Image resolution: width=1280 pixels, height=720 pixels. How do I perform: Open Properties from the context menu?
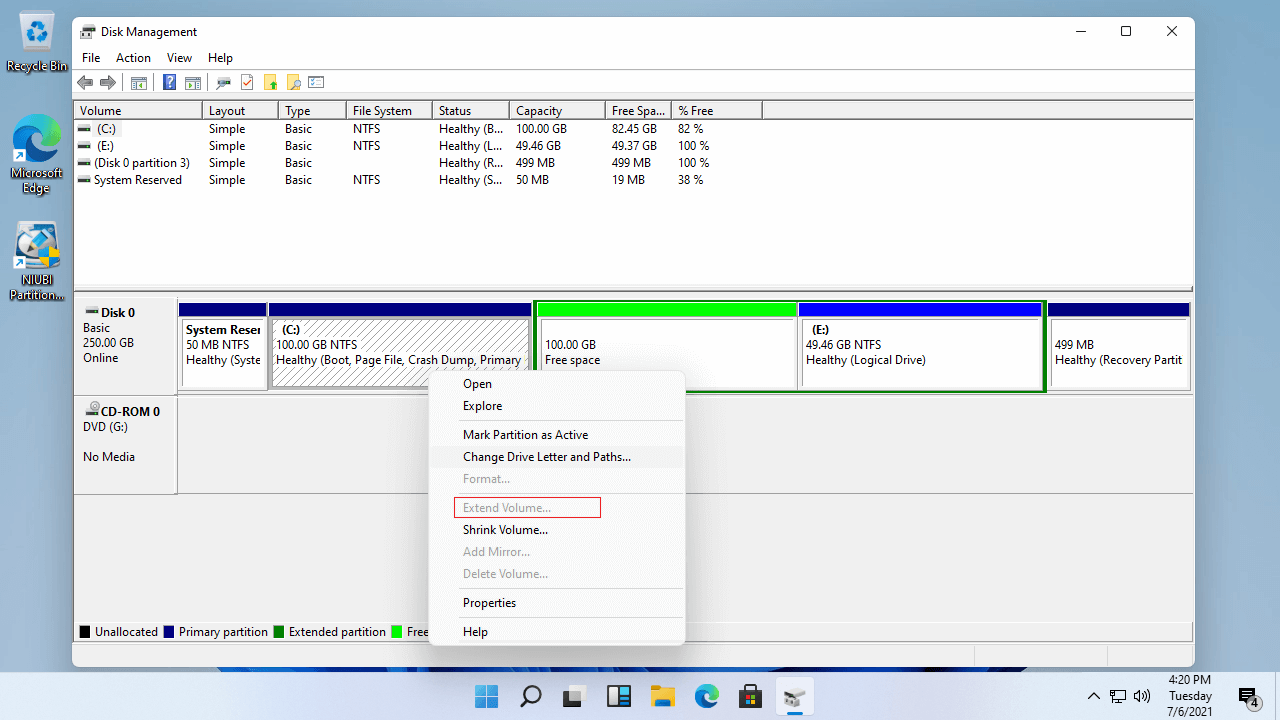[489, 603]
